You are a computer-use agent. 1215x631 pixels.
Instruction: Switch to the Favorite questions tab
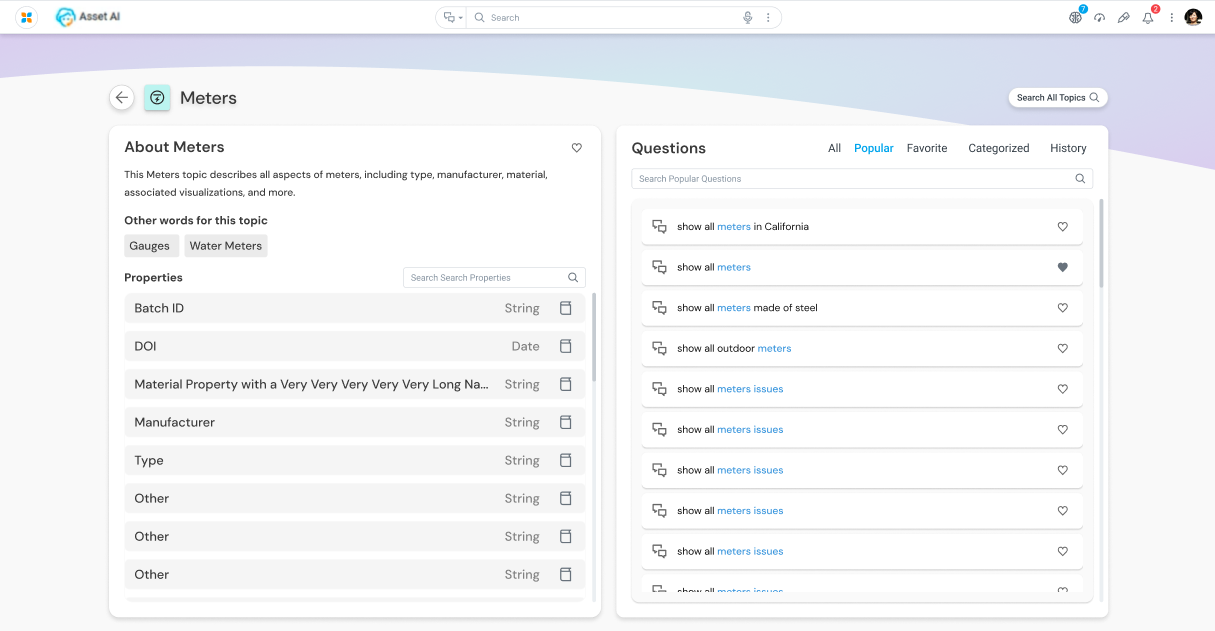(x=926, y=148)
